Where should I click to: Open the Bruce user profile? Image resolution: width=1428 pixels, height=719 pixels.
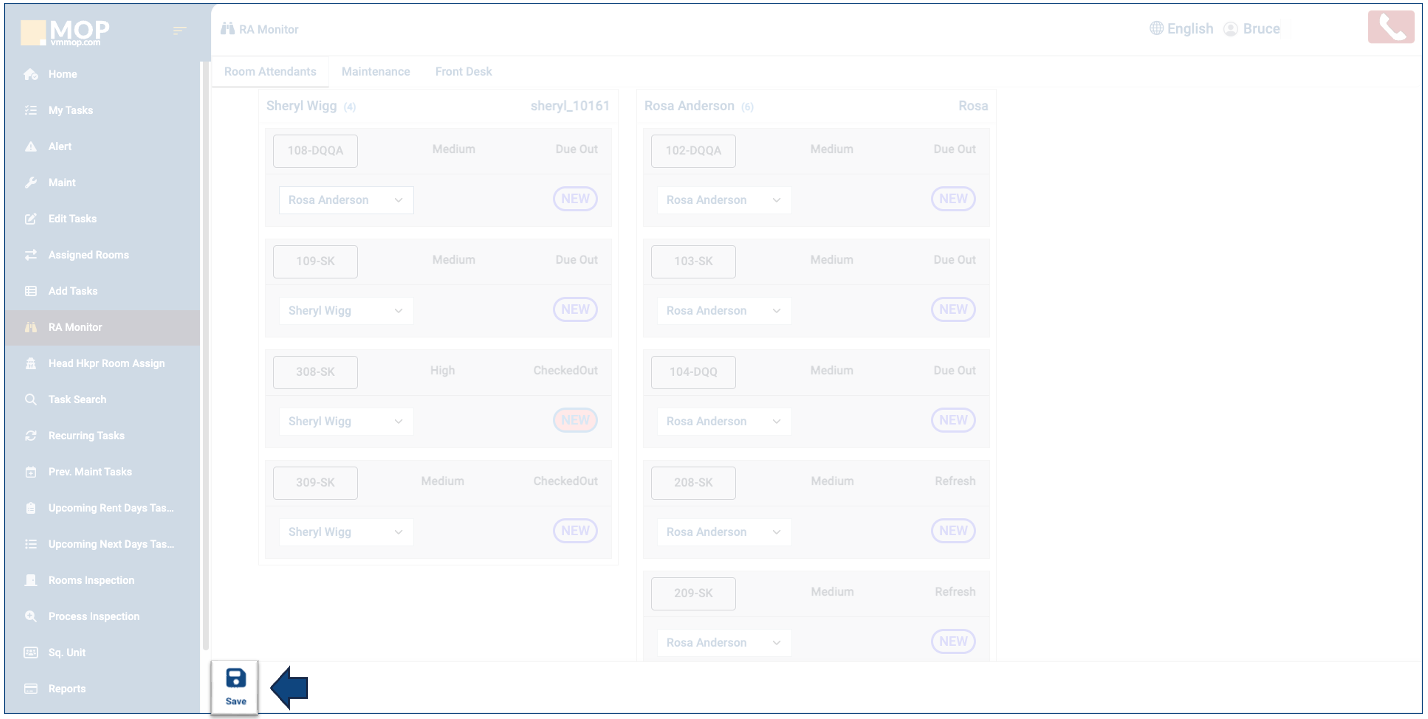1251,29
